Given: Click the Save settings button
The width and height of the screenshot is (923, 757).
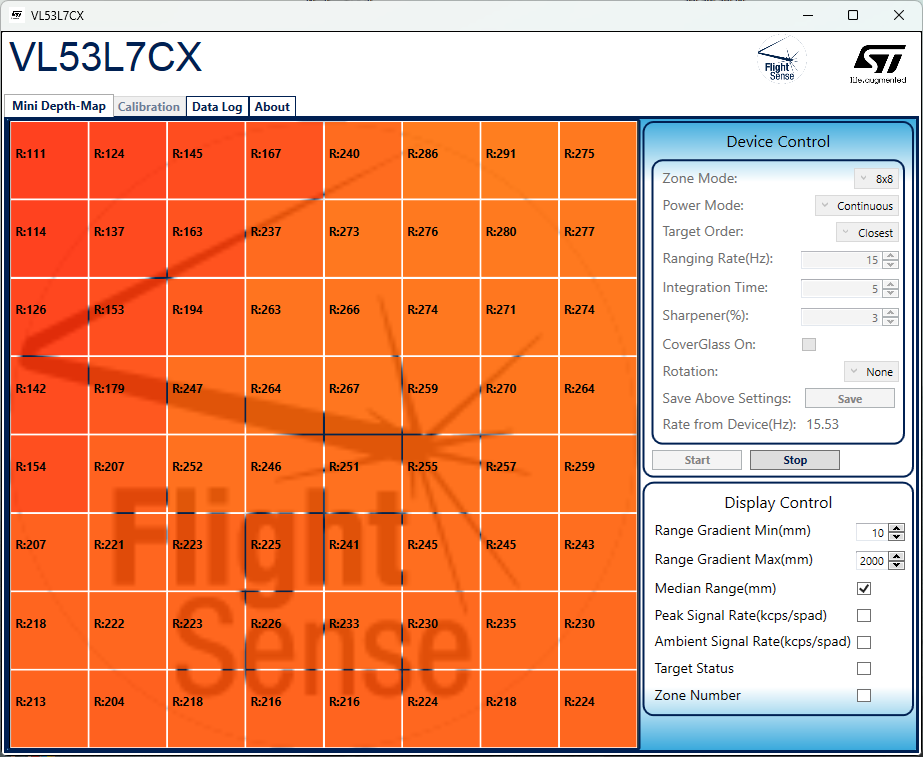Looking at the screenshot, I should (x=849, y=398).
